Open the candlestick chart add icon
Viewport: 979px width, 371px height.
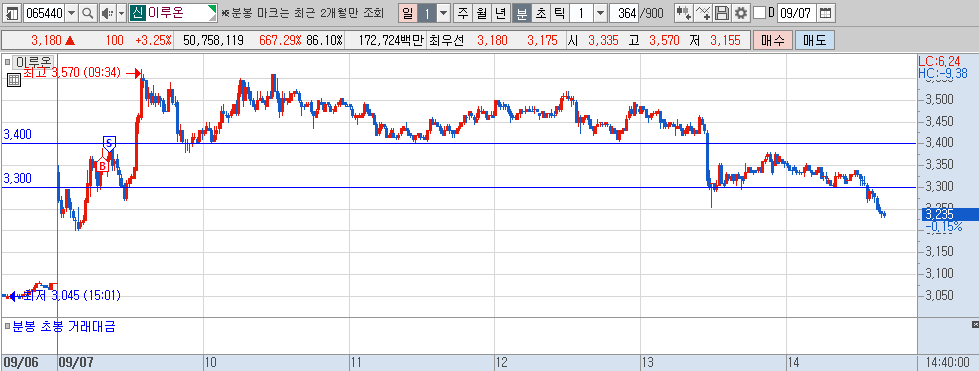pos(684,12)
